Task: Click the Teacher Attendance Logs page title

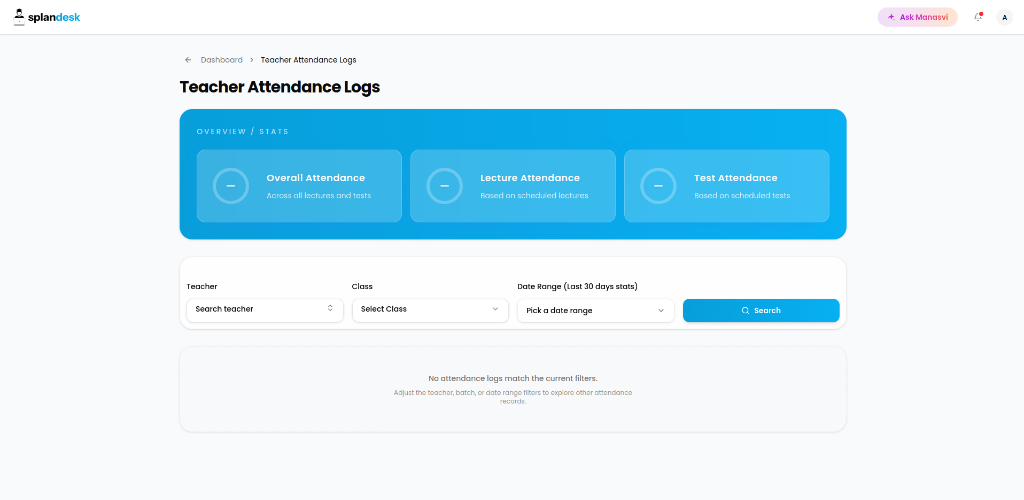Action: click(280, 87)
